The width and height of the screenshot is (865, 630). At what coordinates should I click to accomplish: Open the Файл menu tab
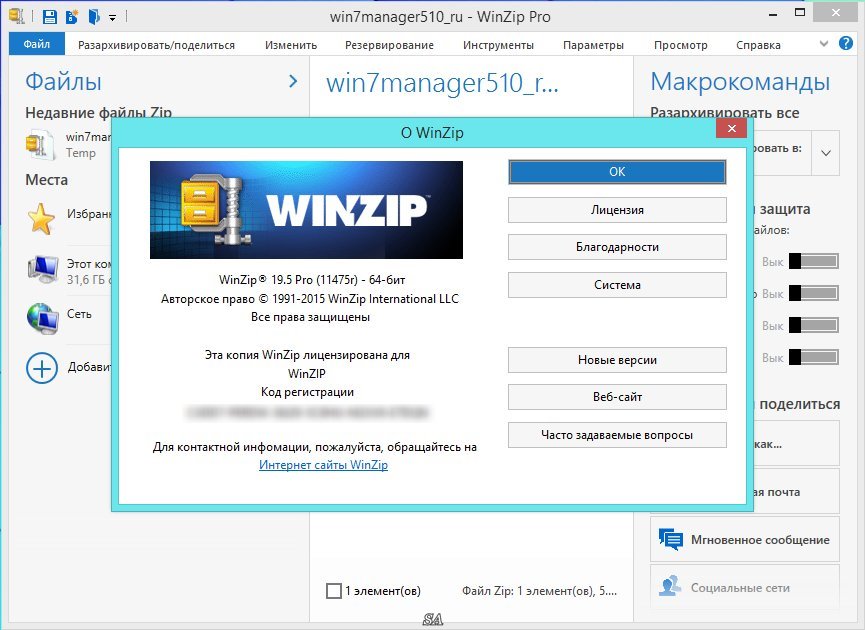pos(36,44)
